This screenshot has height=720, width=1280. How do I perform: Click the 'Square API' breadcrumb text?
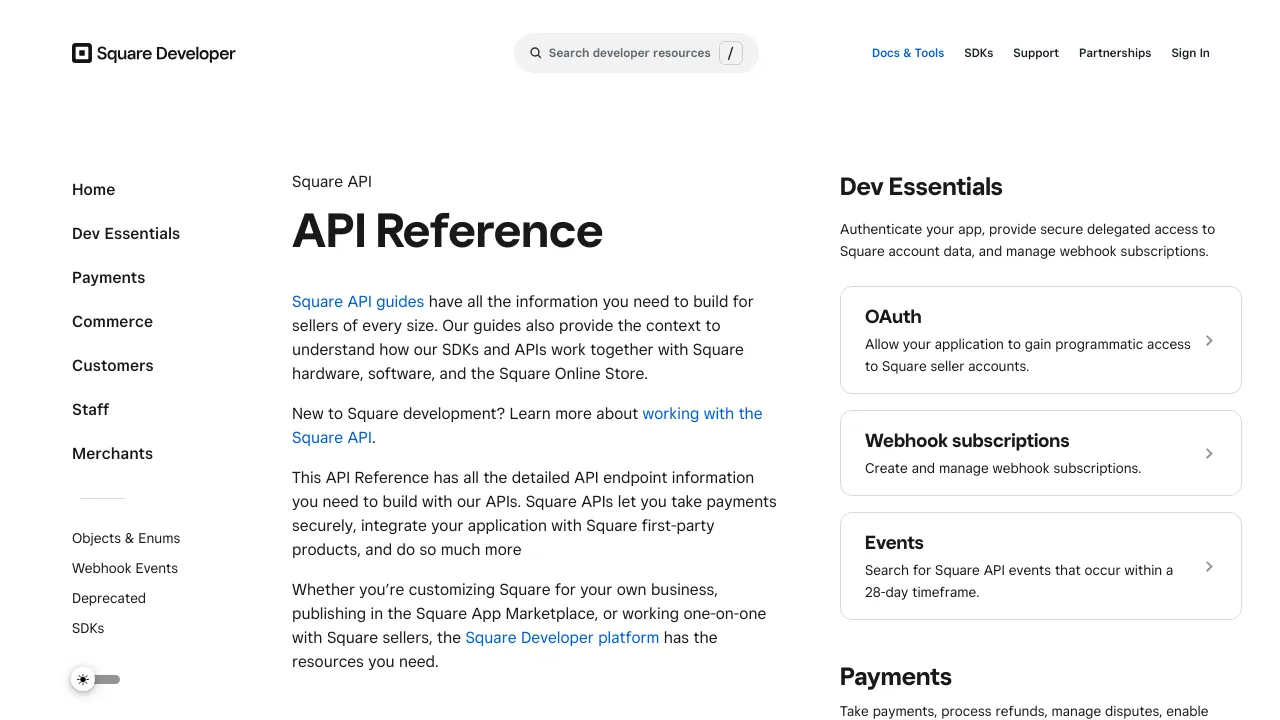(x=332, y=182)
